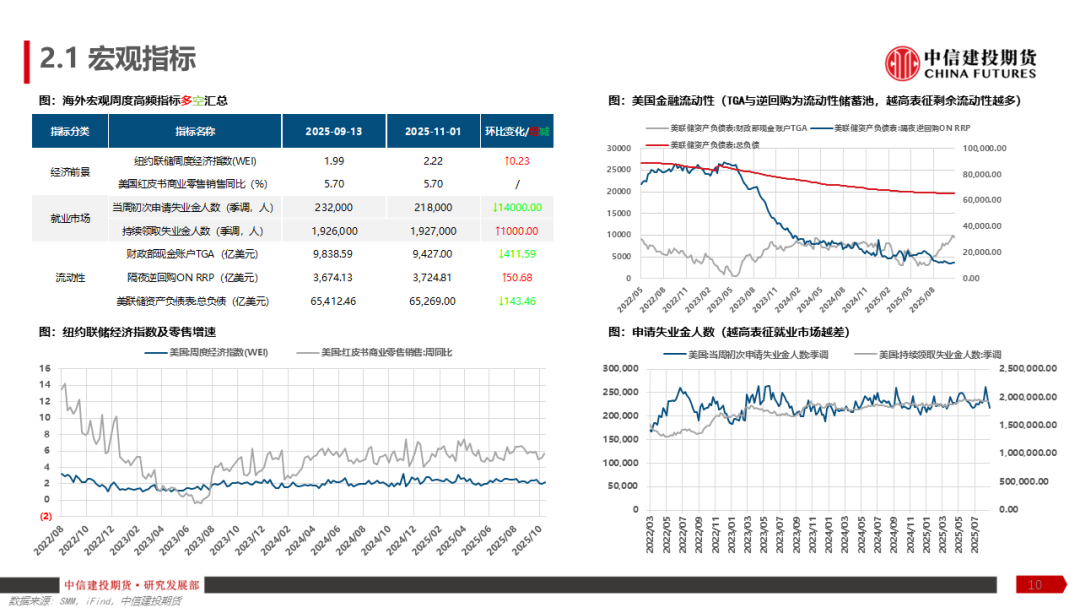Click the green down arrow value 143.46

(517, 300)
